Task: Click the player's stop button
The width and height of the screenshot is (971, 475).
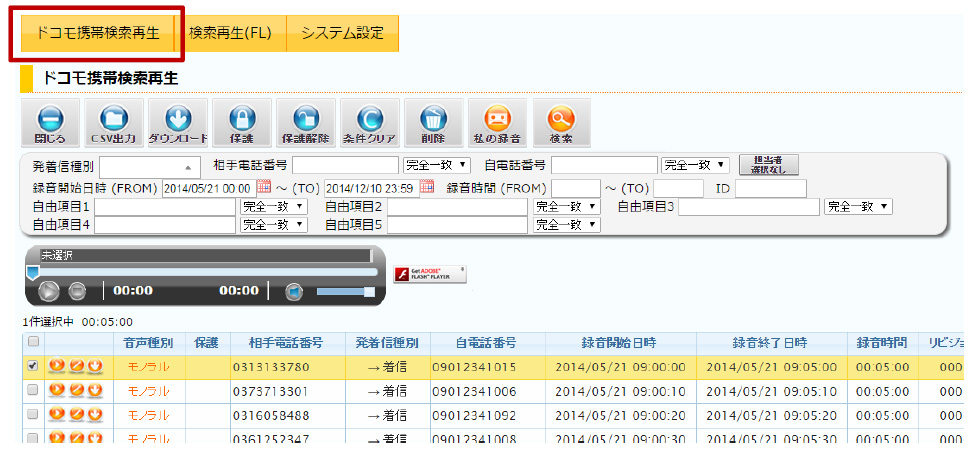Action: coord(77,291)
